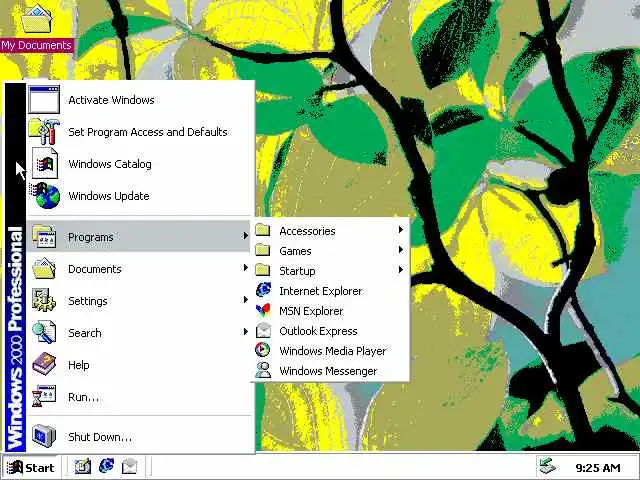Launch Internet Explorer from Quick Launch bar
Screen dimensions: 640x480
pyautogui.click(x=107, y=466)
